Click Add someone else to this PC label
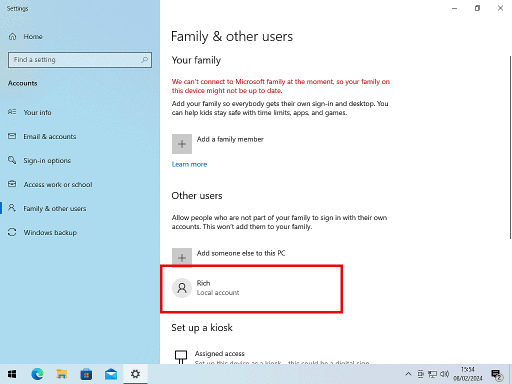Viewport: 512px width, 384px height. (241, 253)
